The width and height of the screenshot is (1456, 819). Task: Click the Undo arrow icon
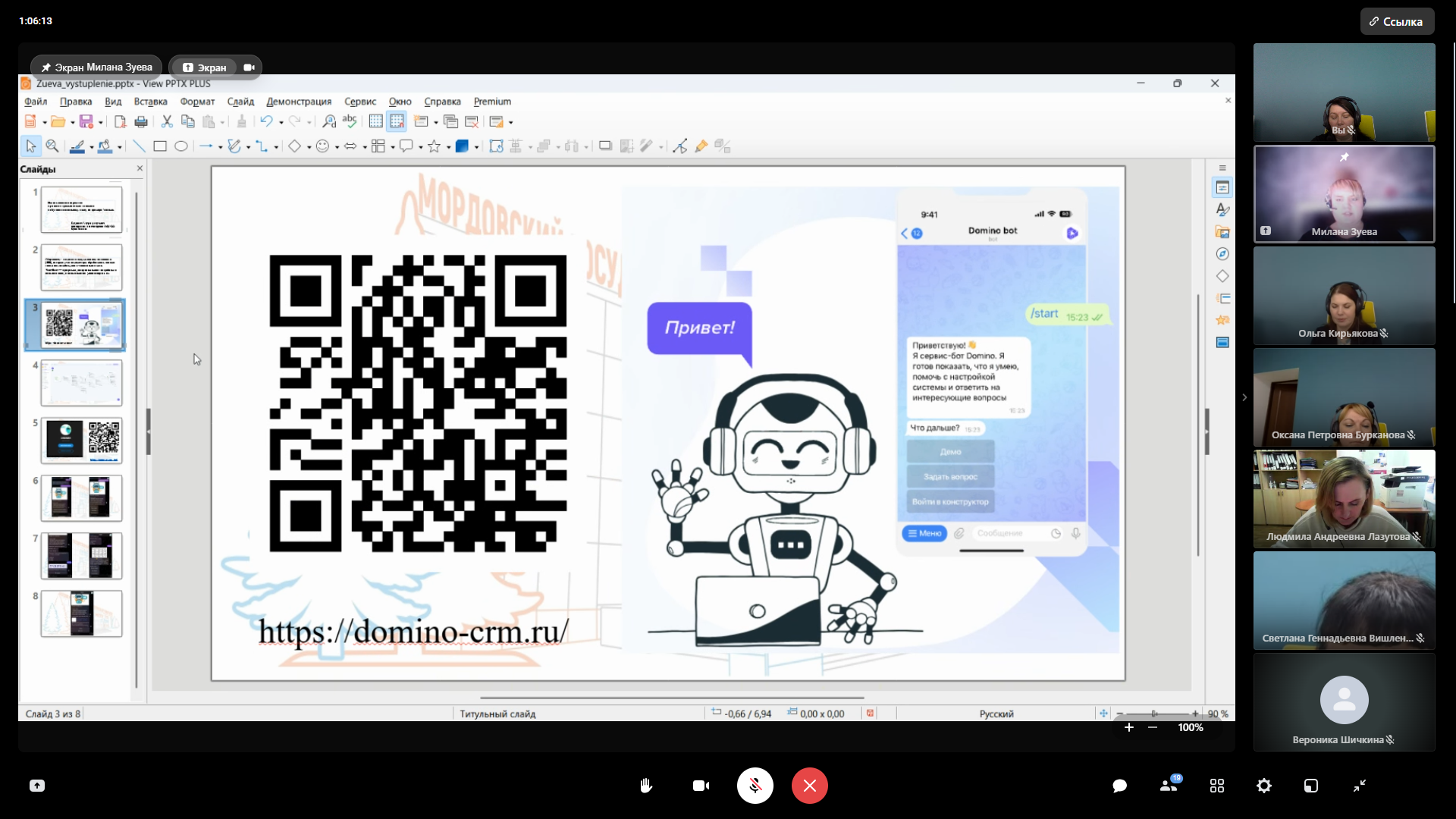pyautogui.click(x=266, y=121)
